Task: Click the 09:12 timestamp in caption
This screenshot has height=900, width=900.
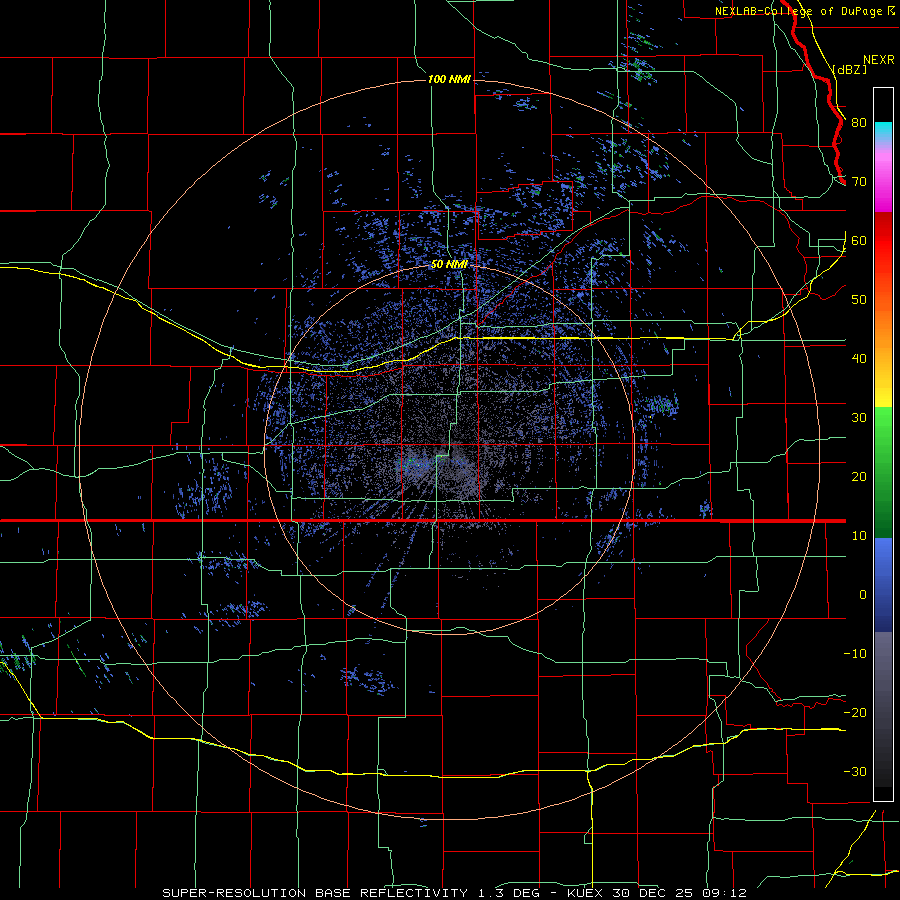Action: tap(725, 893)
